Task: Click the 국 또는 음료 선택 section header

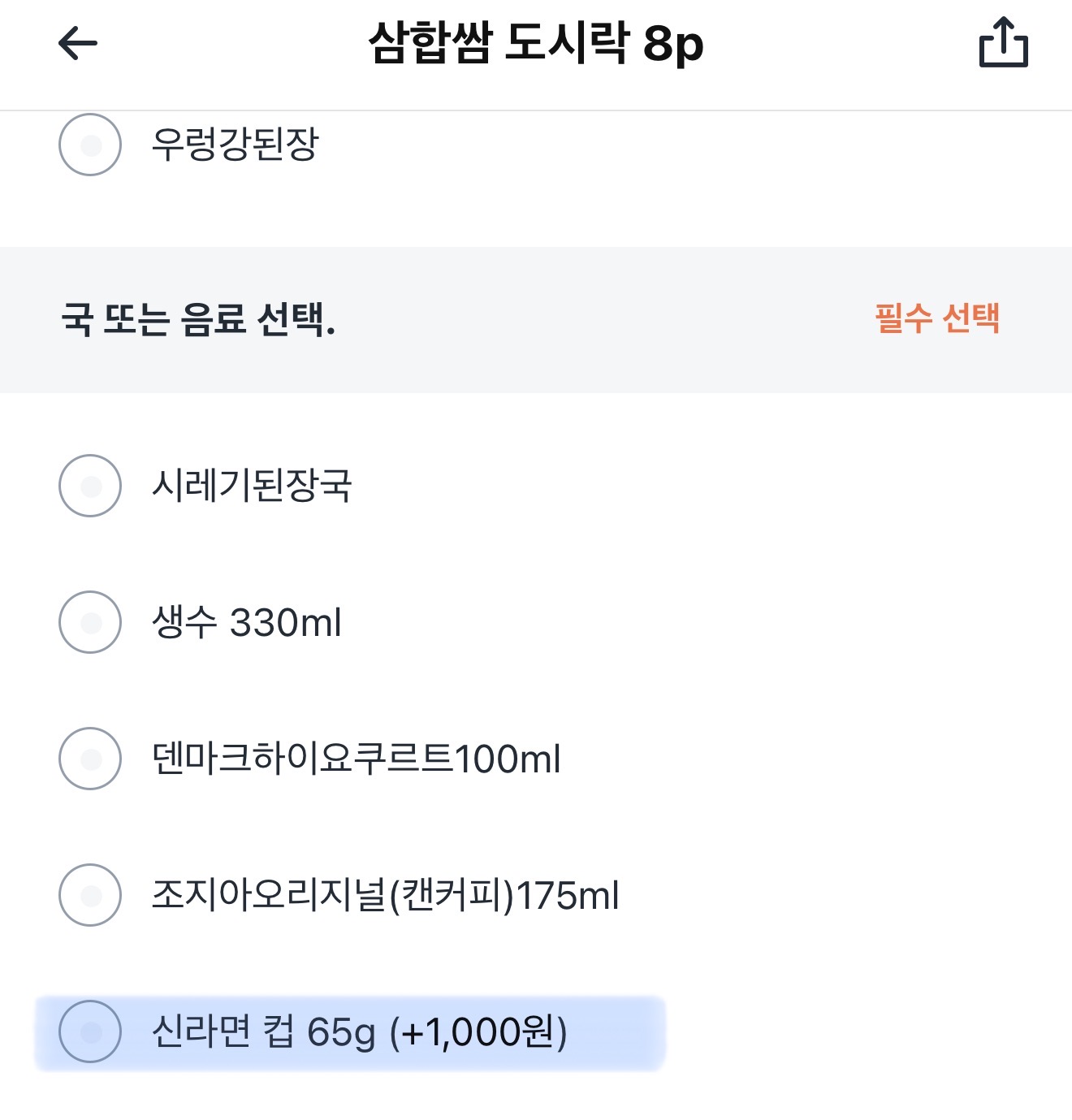Action: pyautogui.click(x=198, y=319)
